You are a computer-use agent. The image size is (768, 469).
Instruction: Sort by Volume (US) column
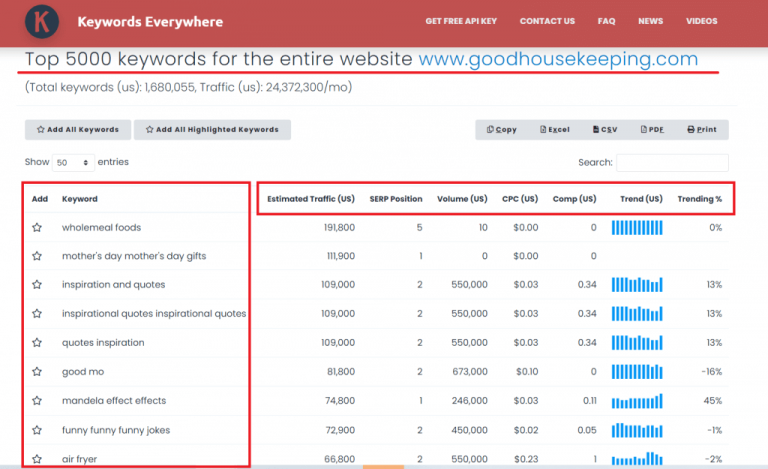tap(462, 199)
